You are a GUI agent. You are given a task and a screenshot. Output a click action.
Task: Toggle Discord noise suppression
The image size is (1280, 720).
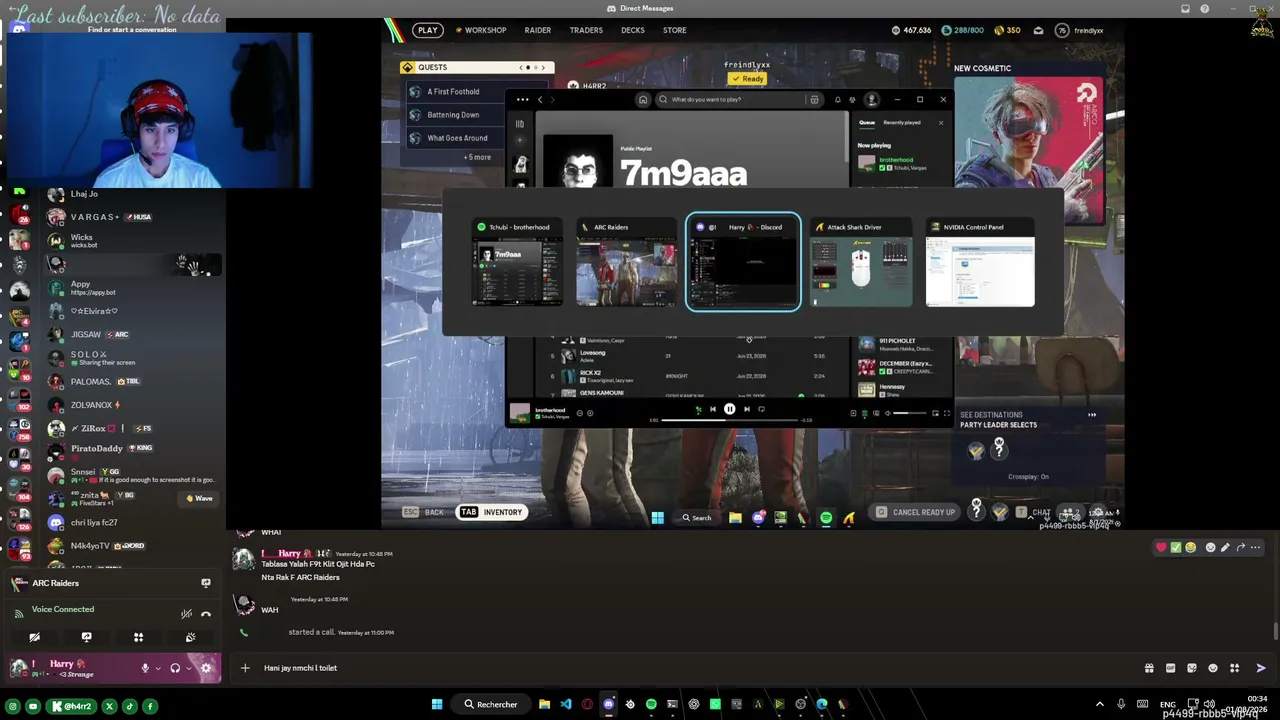tap(186, 614)
